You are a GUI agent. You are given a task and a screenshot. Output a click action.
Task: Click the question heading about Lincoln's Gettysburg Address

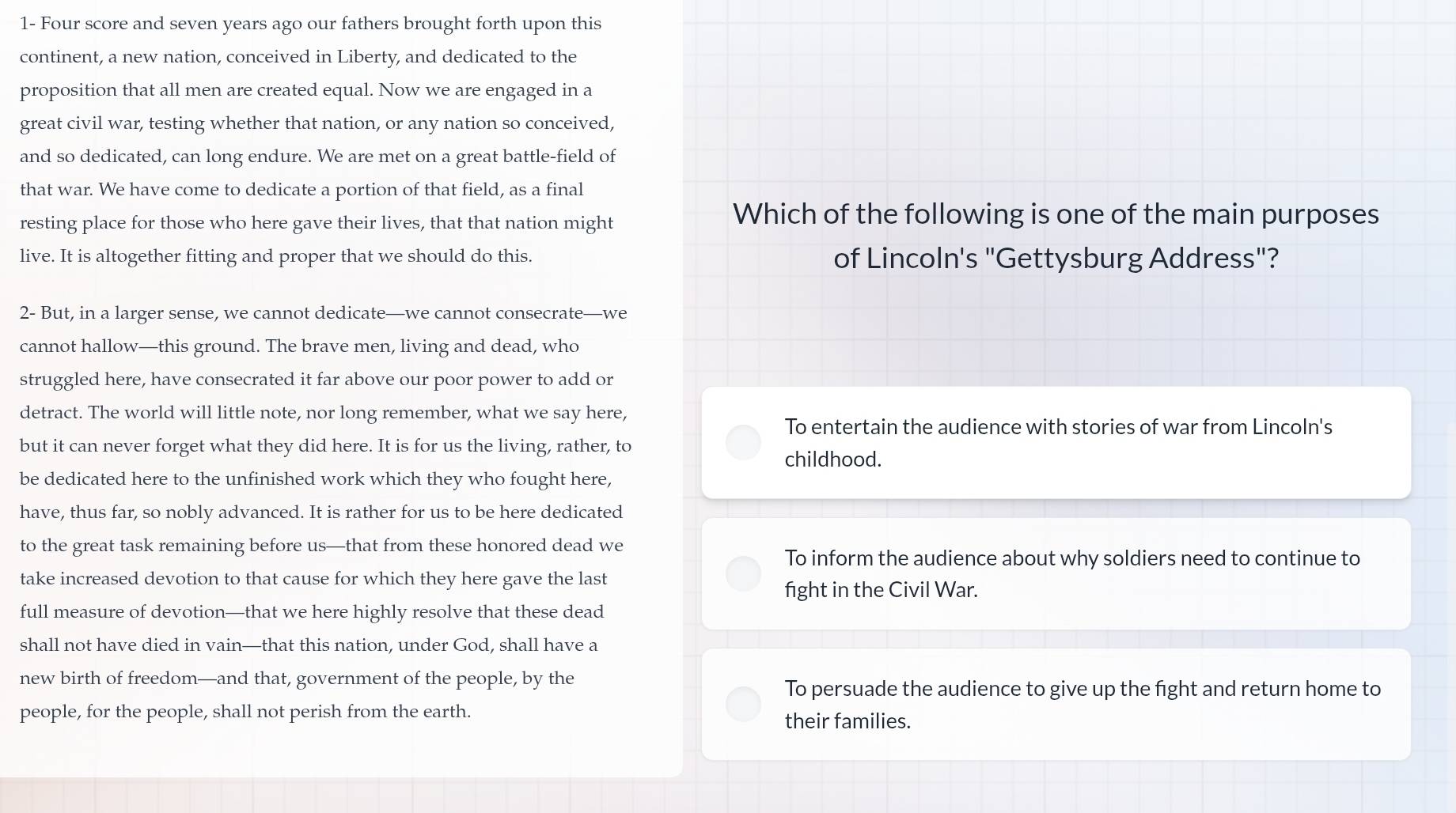(x=1056, y=236)
